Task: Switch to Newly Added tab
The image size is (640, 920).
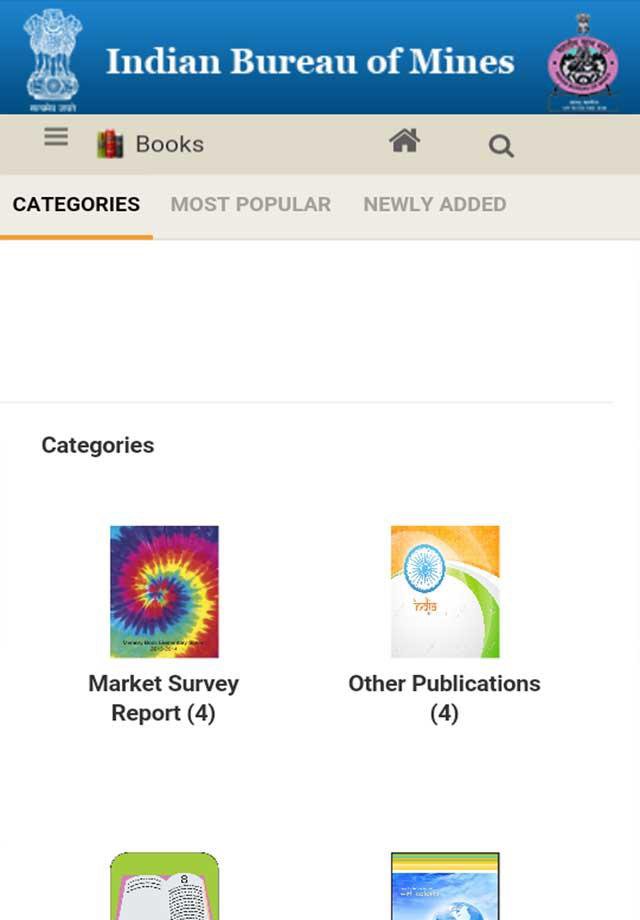Action: [x=434, y=204]
